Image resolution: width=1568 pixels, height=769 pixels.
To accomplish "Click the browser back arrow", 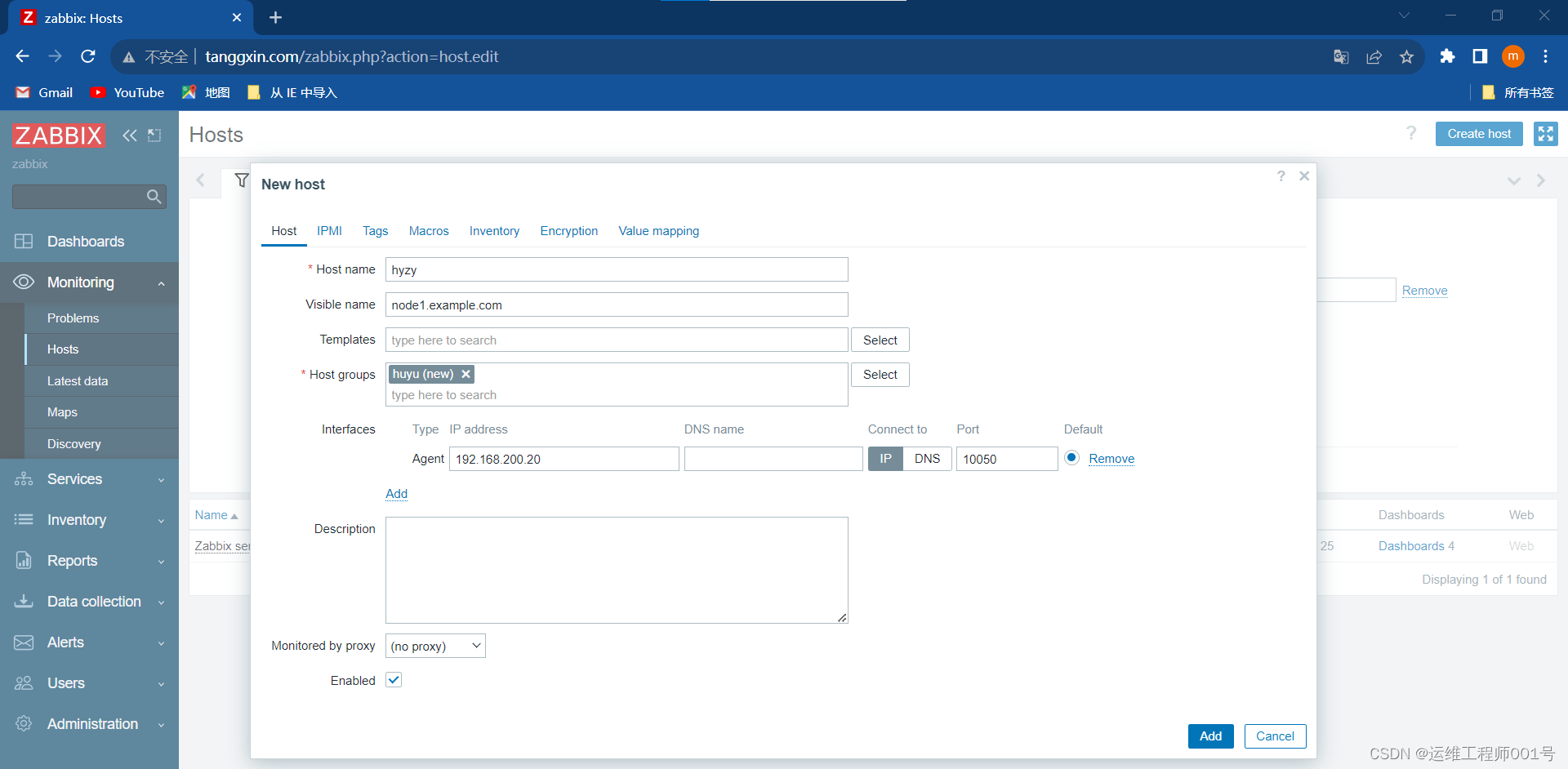I will click(23, 56).
